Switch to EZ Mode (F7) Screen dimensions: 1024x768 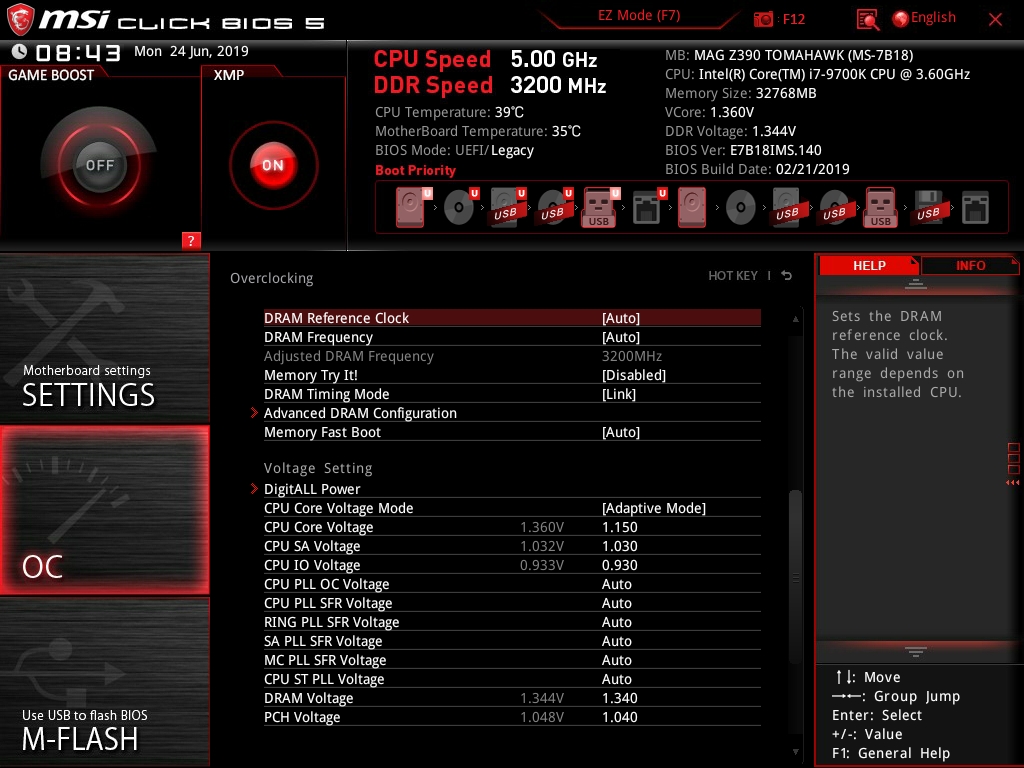coord(639,15)
